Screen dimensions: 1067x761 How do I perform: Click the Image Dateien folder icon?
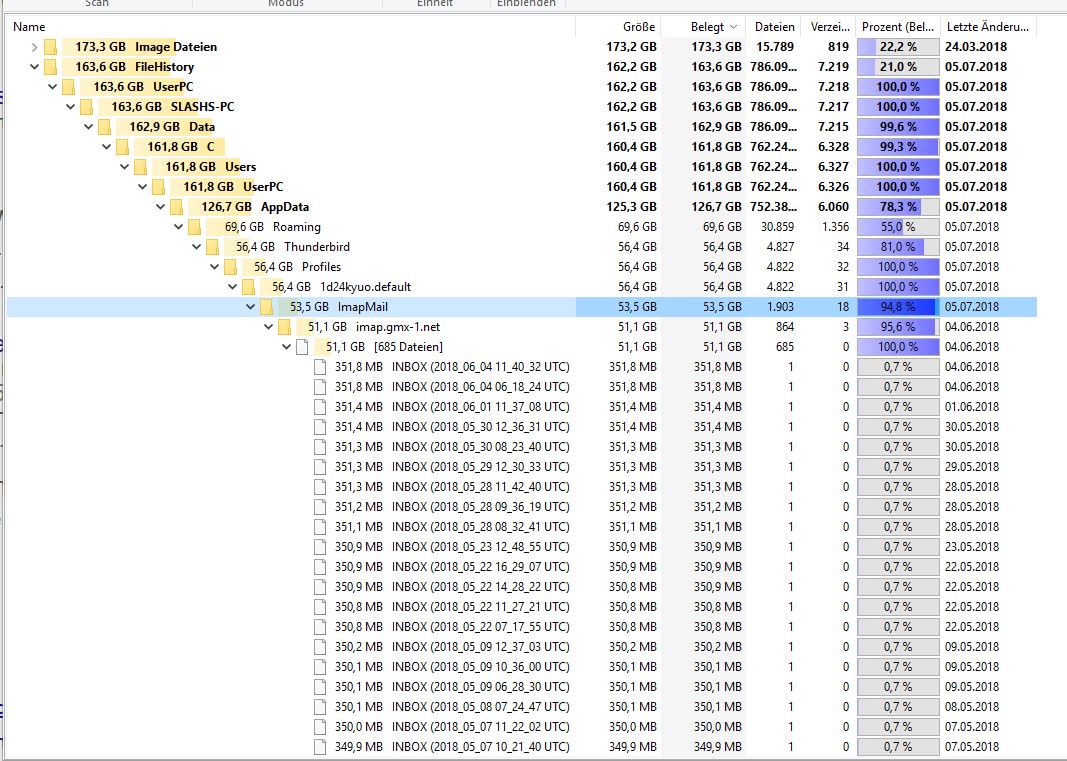coord(51,47)
